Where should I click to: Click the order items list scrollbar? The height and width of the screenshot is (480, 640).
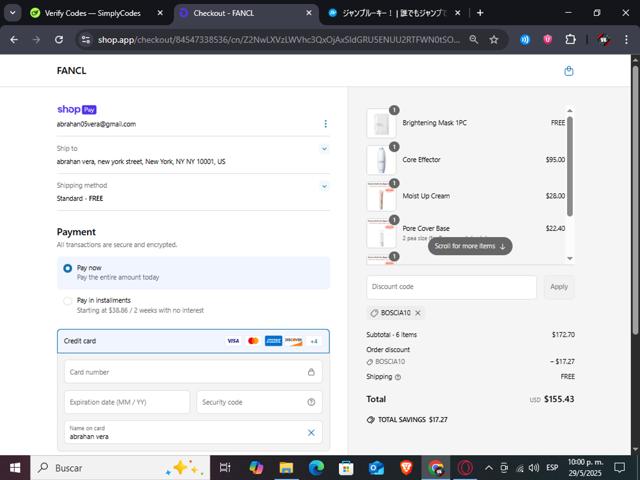(x=570, y=166)
